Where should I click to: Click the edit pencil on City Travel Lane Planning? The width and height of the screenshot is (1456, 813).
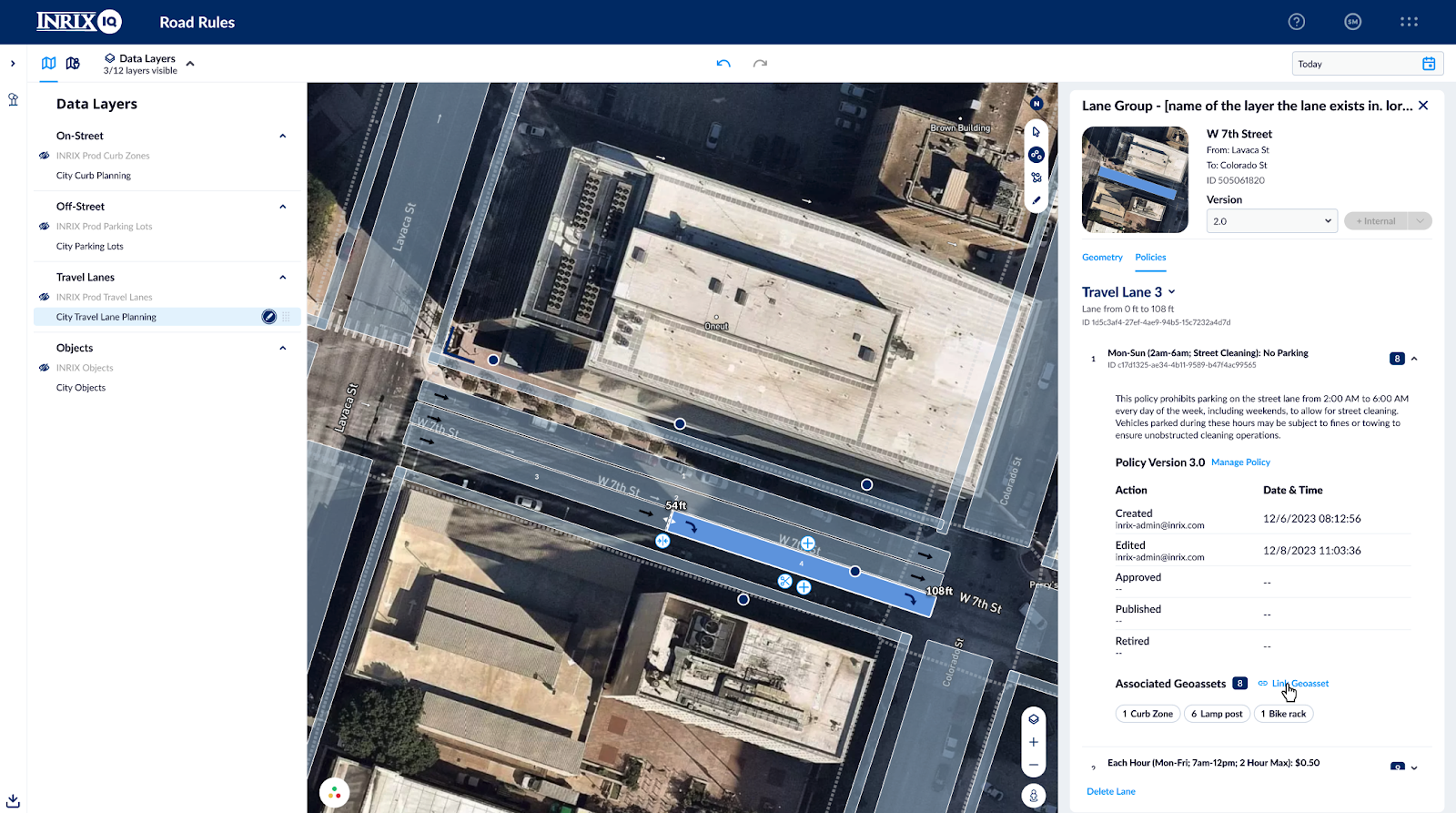[x=268, y=317]
